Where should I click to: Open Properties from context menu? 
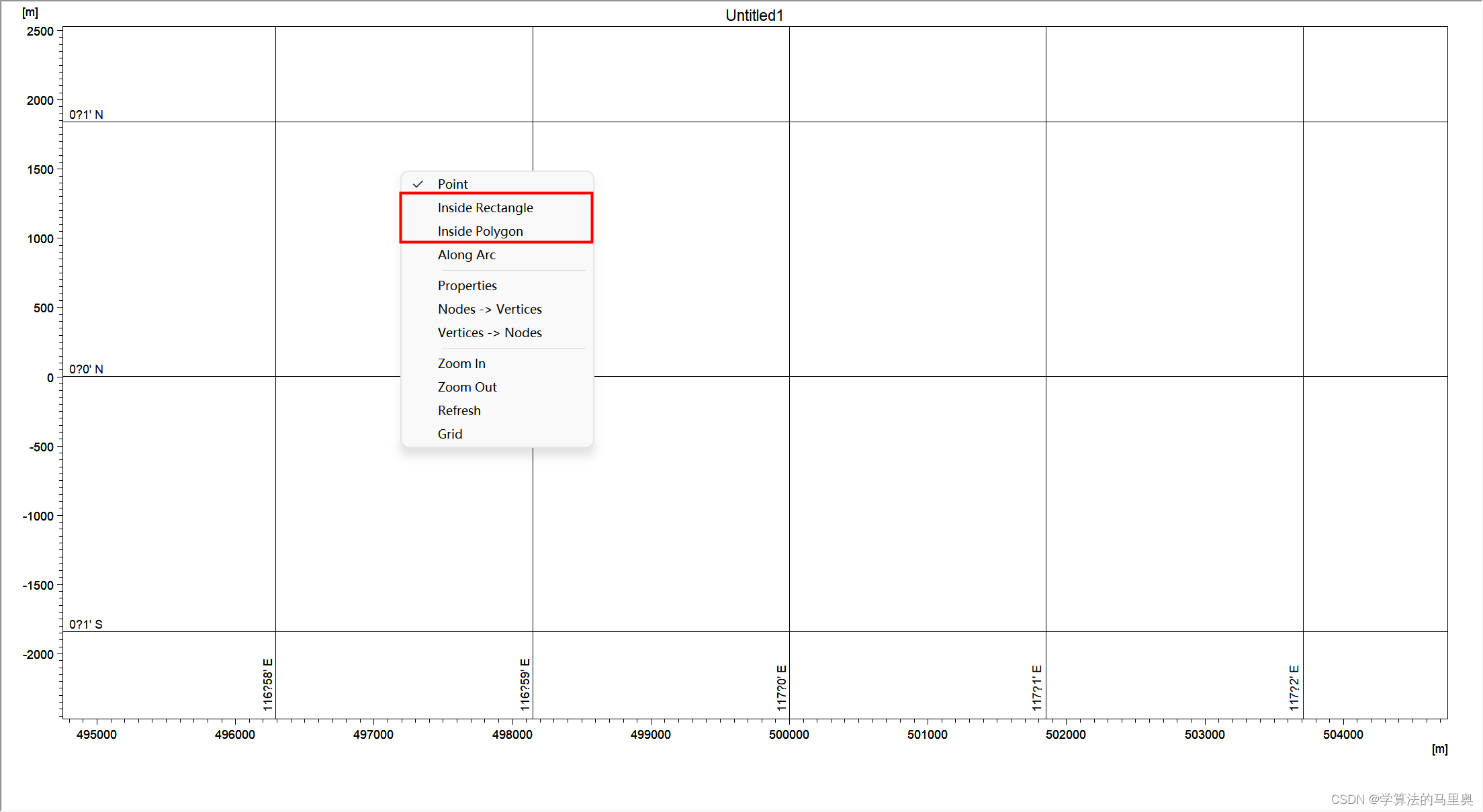[x=467, y=285]
